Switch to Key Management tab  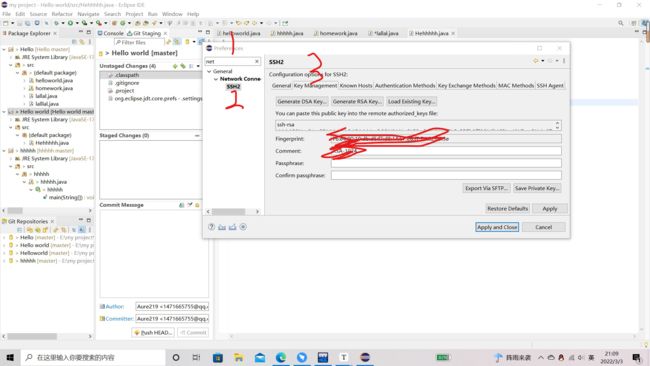(315, 85)
